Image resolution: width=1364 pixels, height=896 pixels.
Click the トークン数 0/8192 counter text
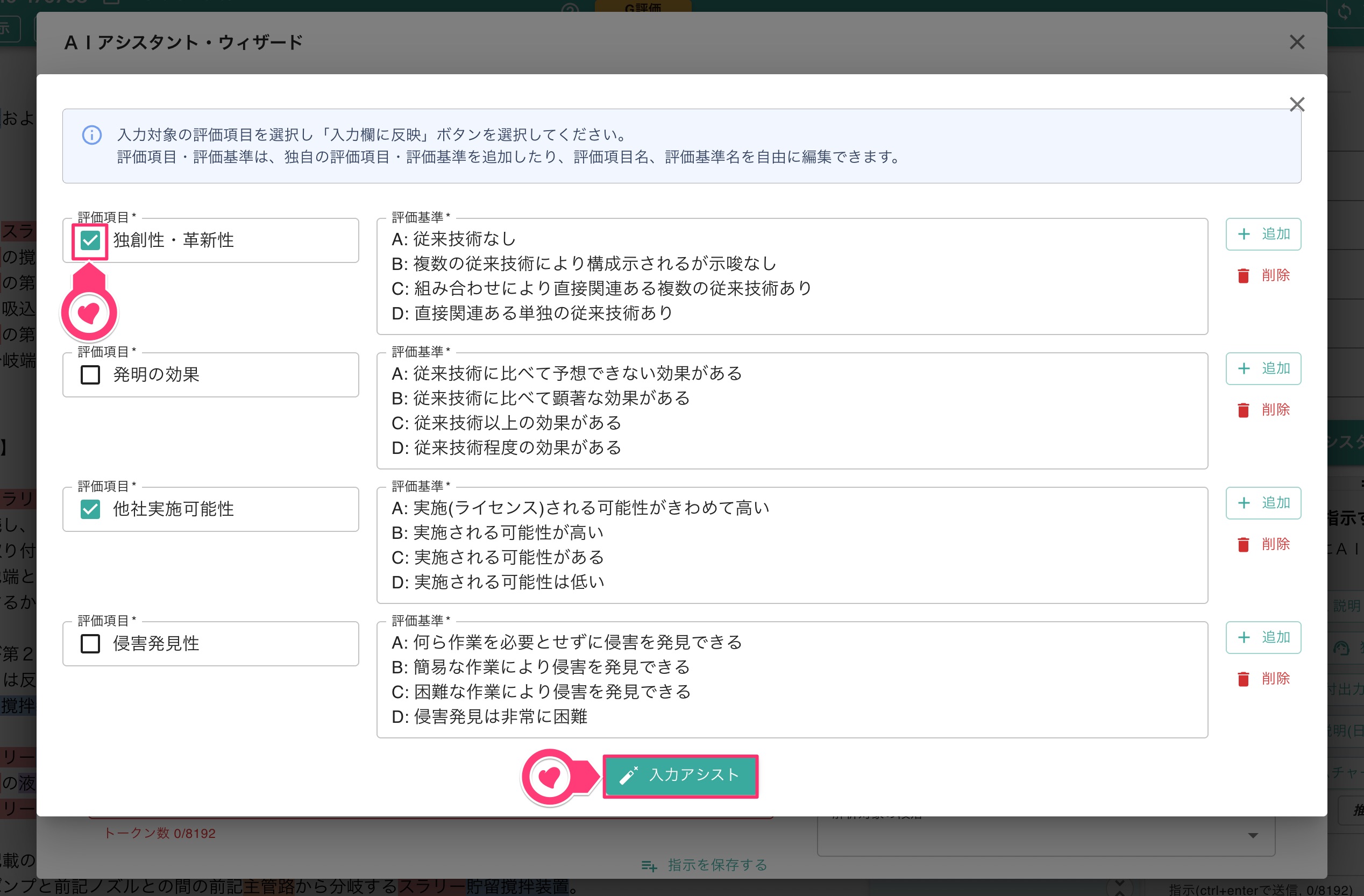[159, 834]
